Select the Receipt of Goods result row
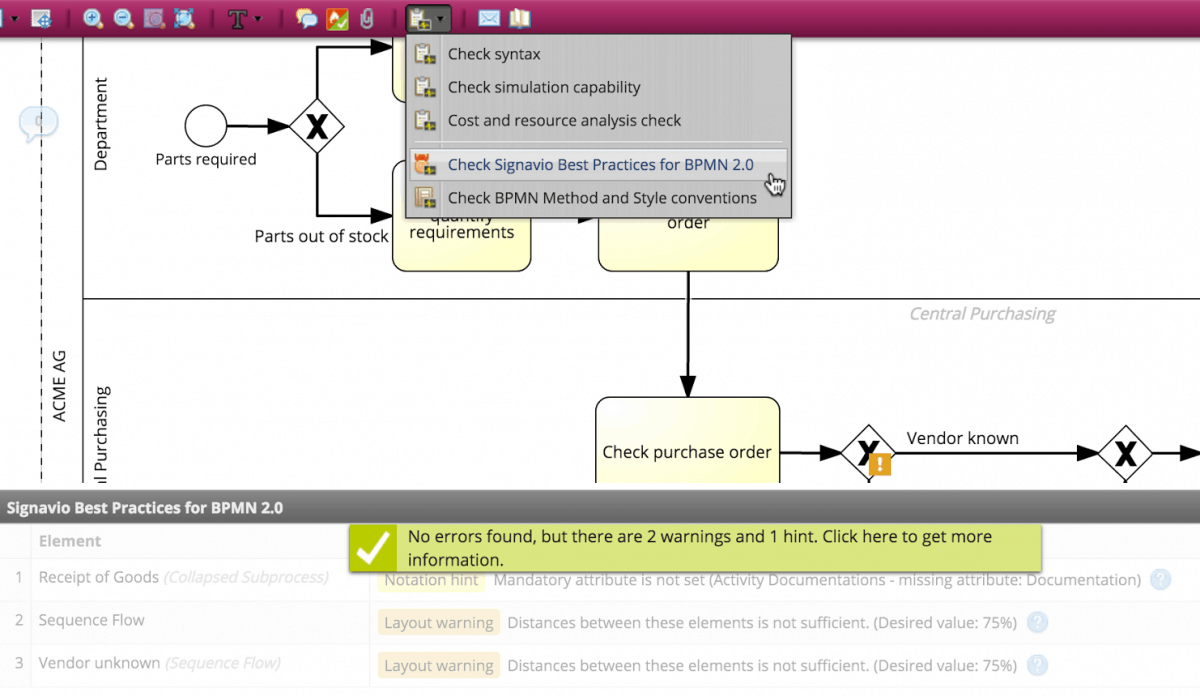The height and width of the screenshot is (696, 1200). click(x=600, y=578)
